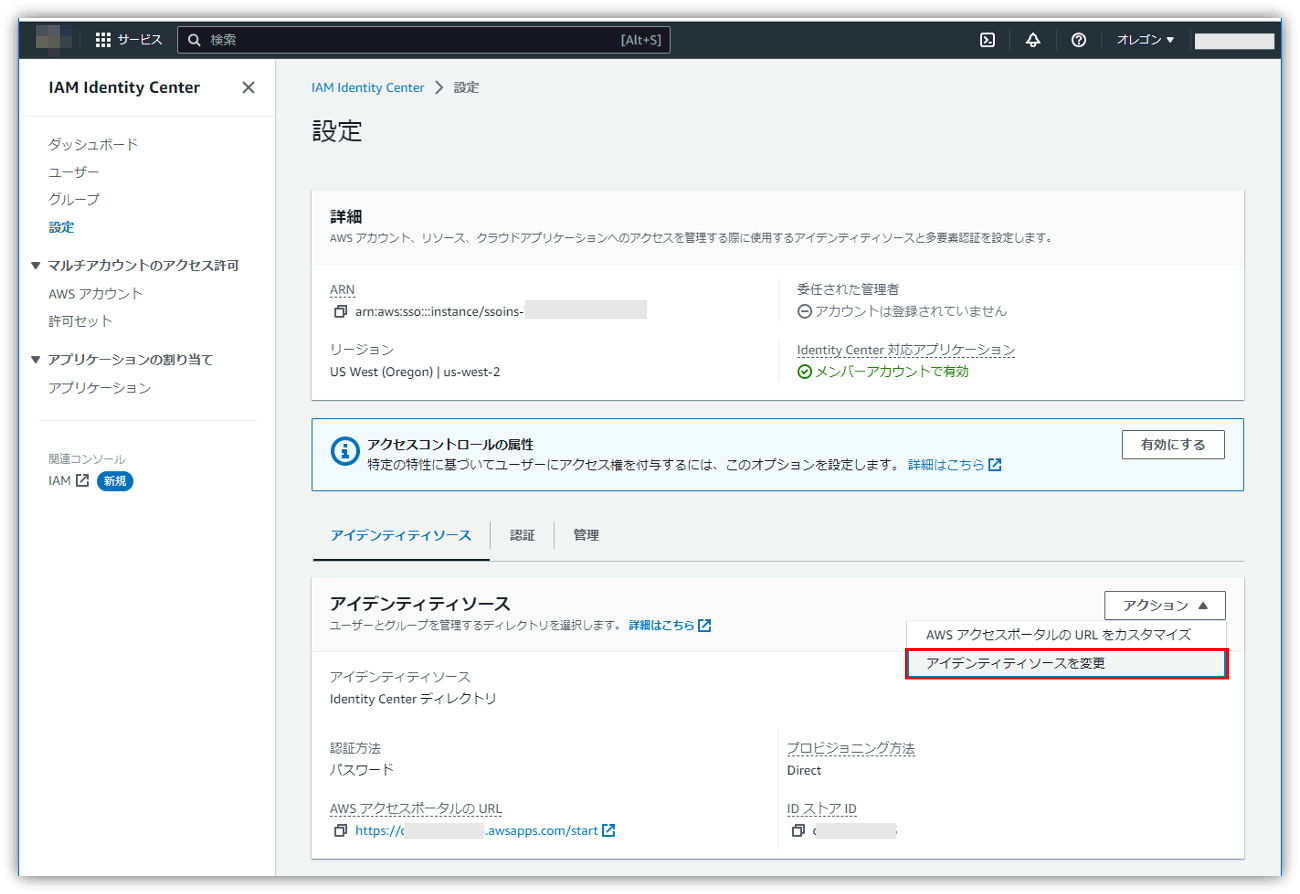Screen dimensions: 1300x894
Task: Switch to the アイデンティティソース tab
Action: tap(400, 536)
